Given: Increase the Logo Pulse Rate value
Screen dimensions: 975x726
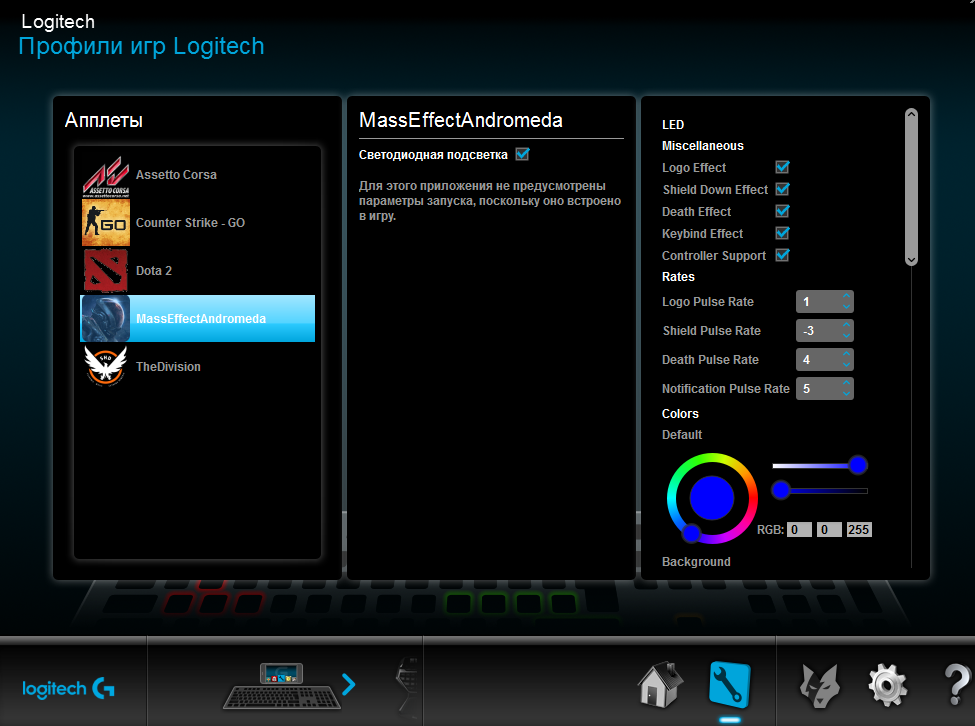Looking at the screenshot, I should click(x=846, y=296).
